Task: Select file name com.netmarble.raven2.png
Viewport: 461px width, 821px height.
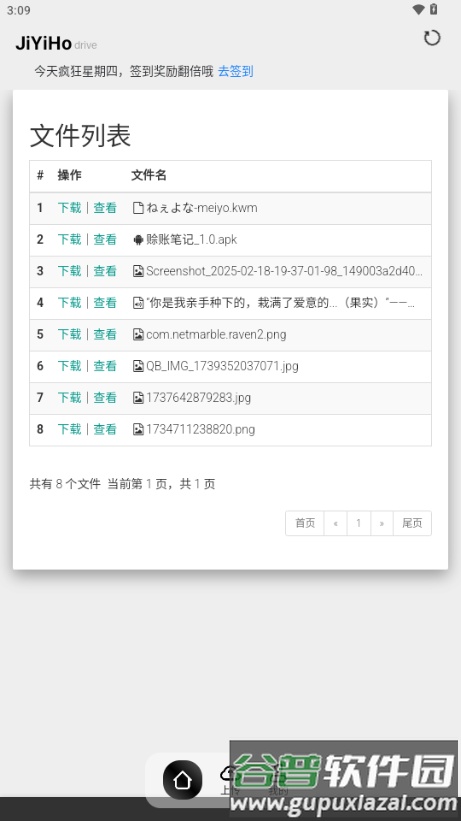Action: 216,334
